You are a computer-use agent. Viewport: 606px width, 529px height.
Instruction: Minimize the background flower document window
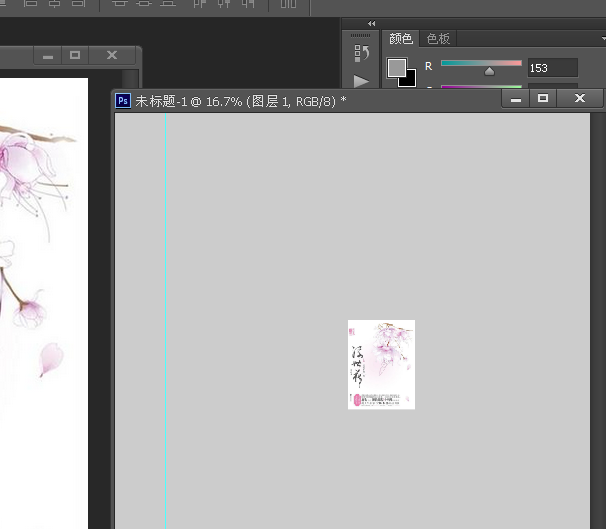pos(48,56)
